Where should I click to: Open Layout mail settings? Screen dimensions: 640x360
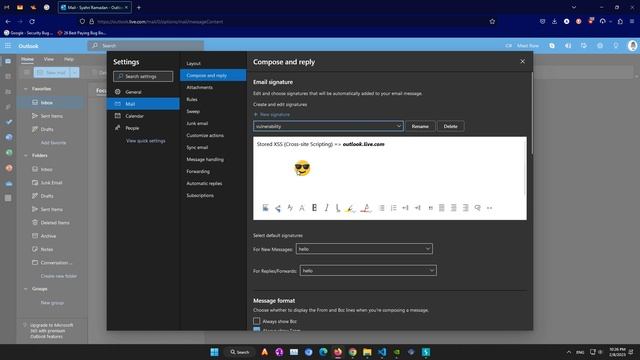(213, 63)
